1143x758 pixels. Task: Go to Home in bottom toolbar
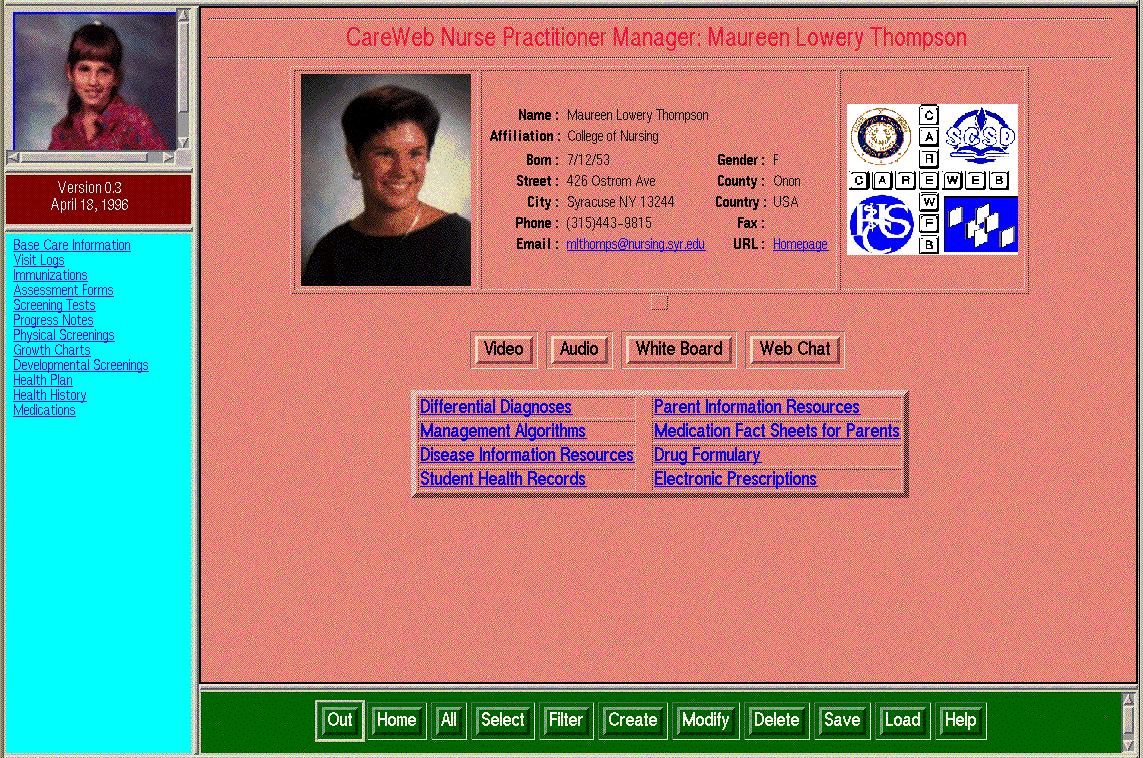(x=396, y=721)
